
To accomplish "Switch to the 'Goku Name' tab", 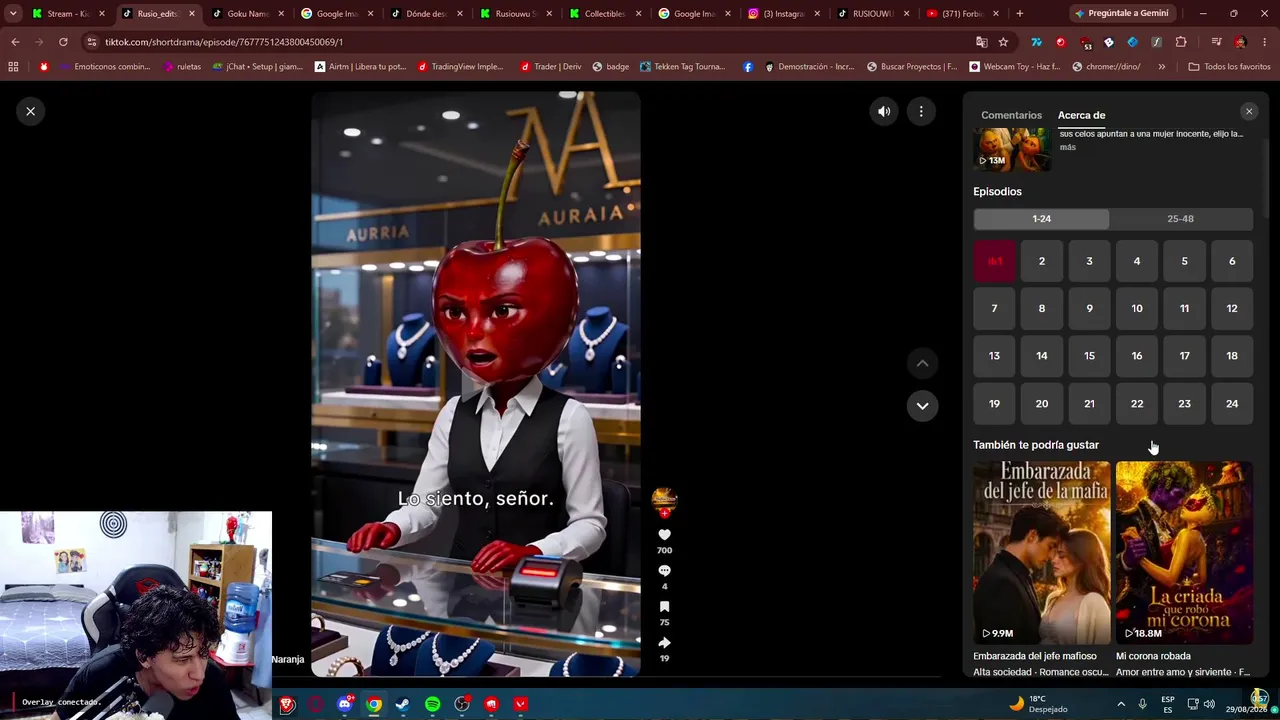I will click(248, 14).
